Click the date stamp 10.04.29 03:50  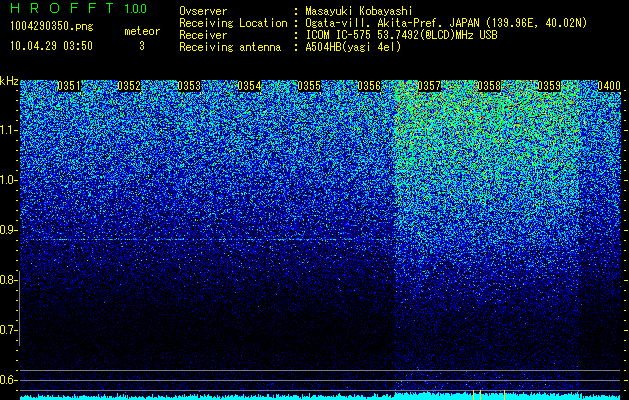51,46
